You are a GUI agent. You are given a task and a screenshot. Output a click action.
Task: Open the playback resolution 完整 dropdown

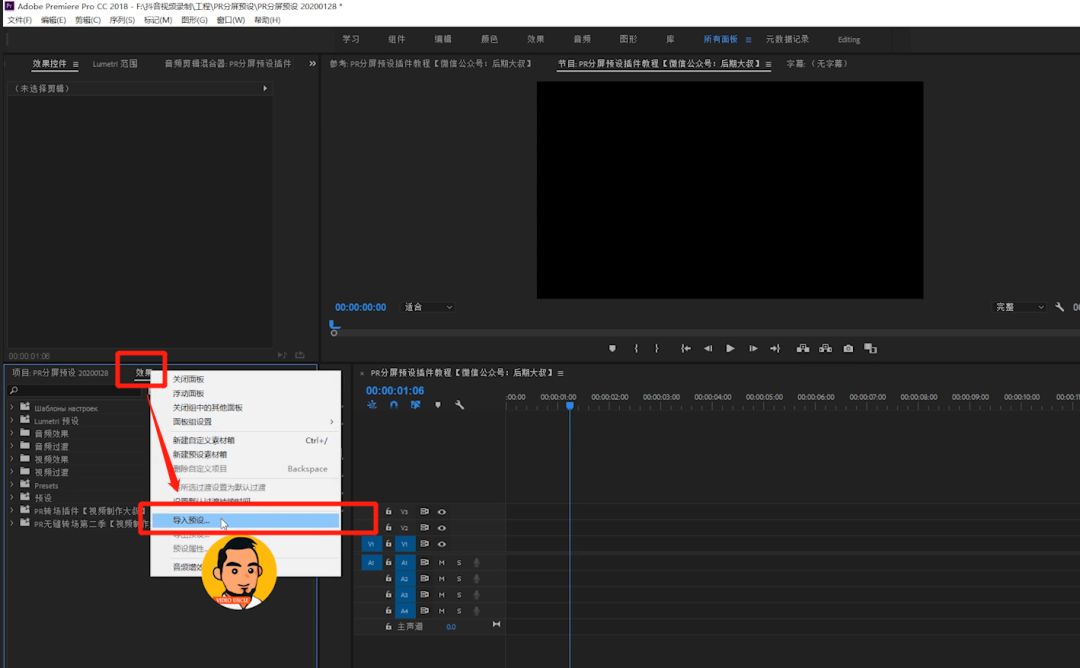coord(1018,307)
